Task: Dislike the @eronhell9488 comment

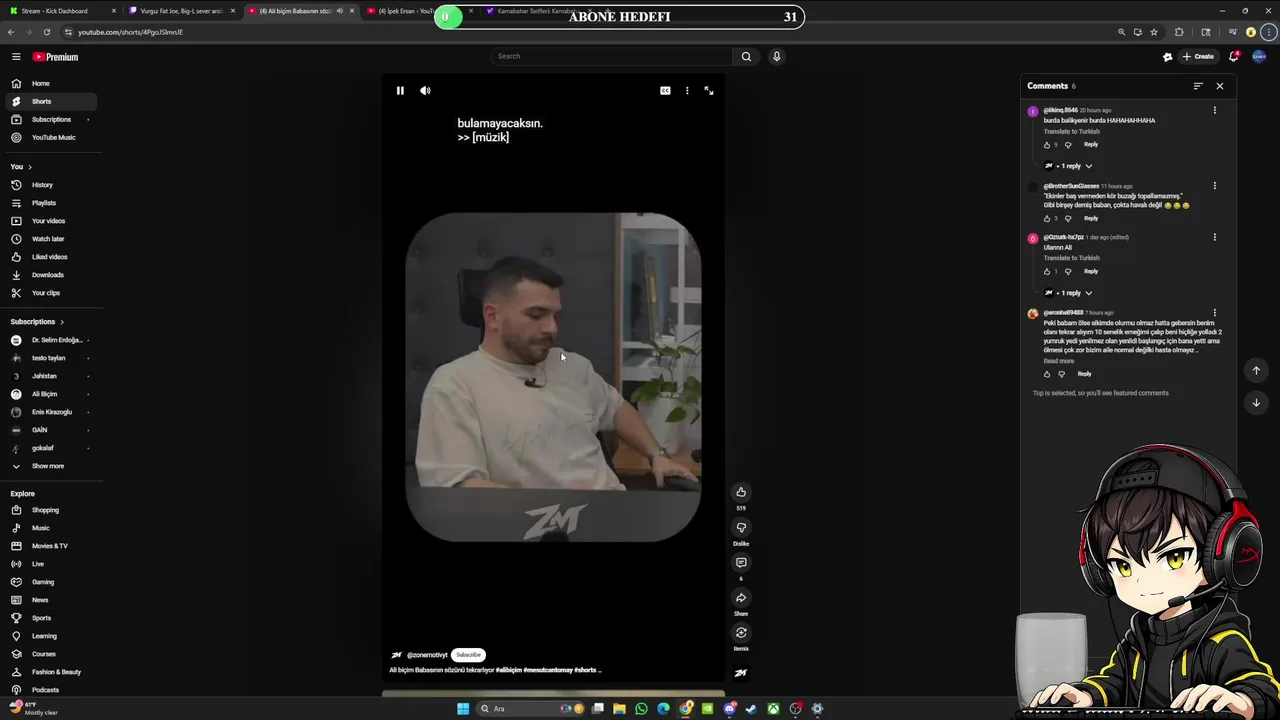Action: tap(1062, 374)
